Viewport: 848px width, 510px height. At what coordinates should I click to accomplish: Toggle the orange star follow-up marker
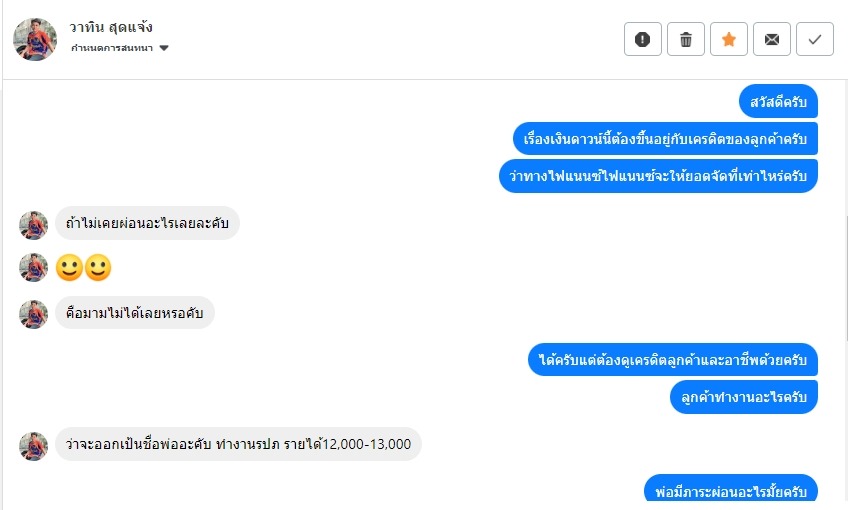coord(728,39)
